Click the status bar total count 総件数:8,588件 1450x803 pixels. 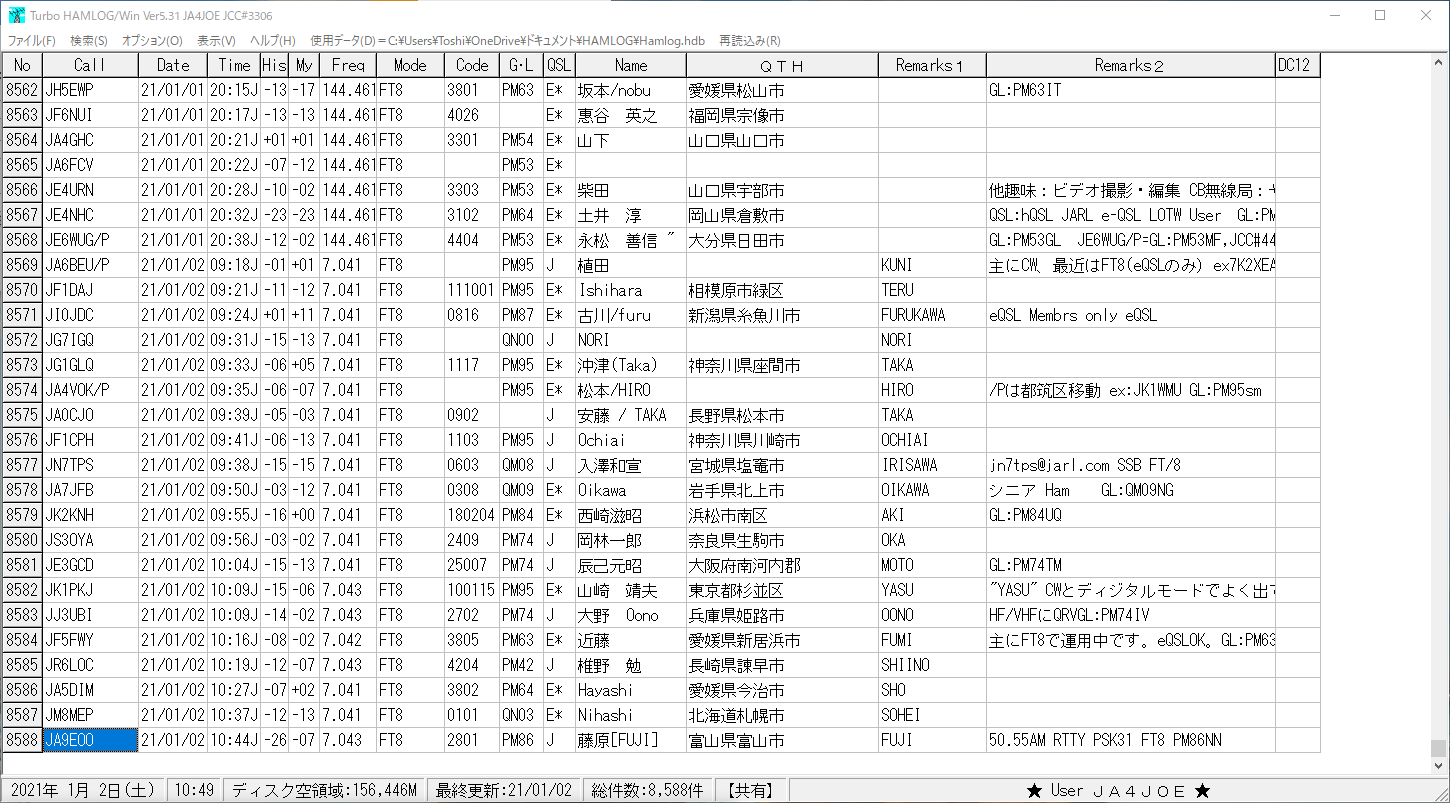646,790
